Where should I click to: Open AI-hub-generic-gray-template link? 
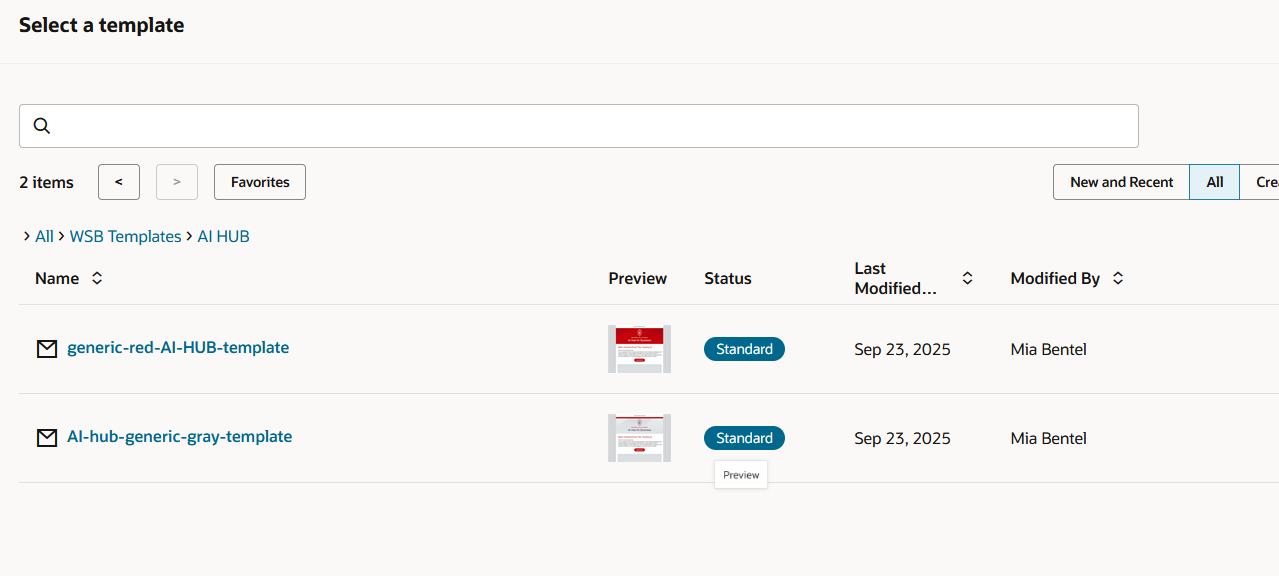point(179,437)
